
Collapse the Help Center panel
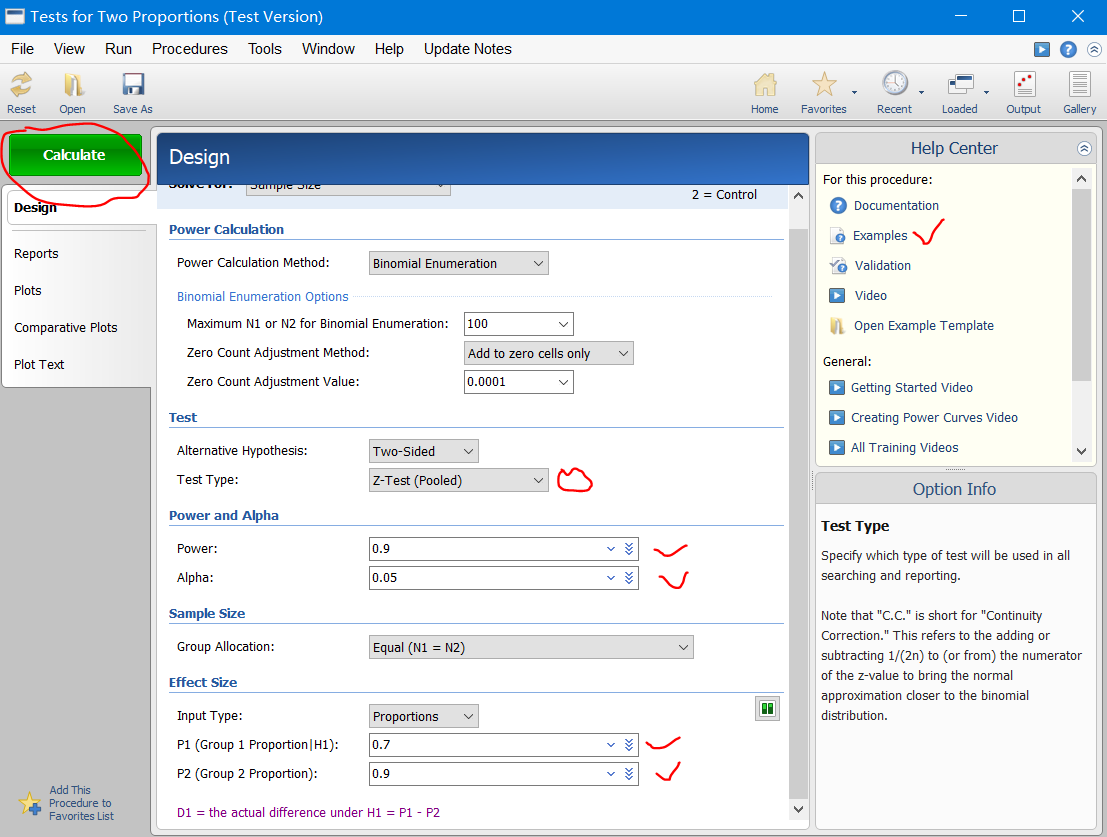click(x=1084, y=148)
